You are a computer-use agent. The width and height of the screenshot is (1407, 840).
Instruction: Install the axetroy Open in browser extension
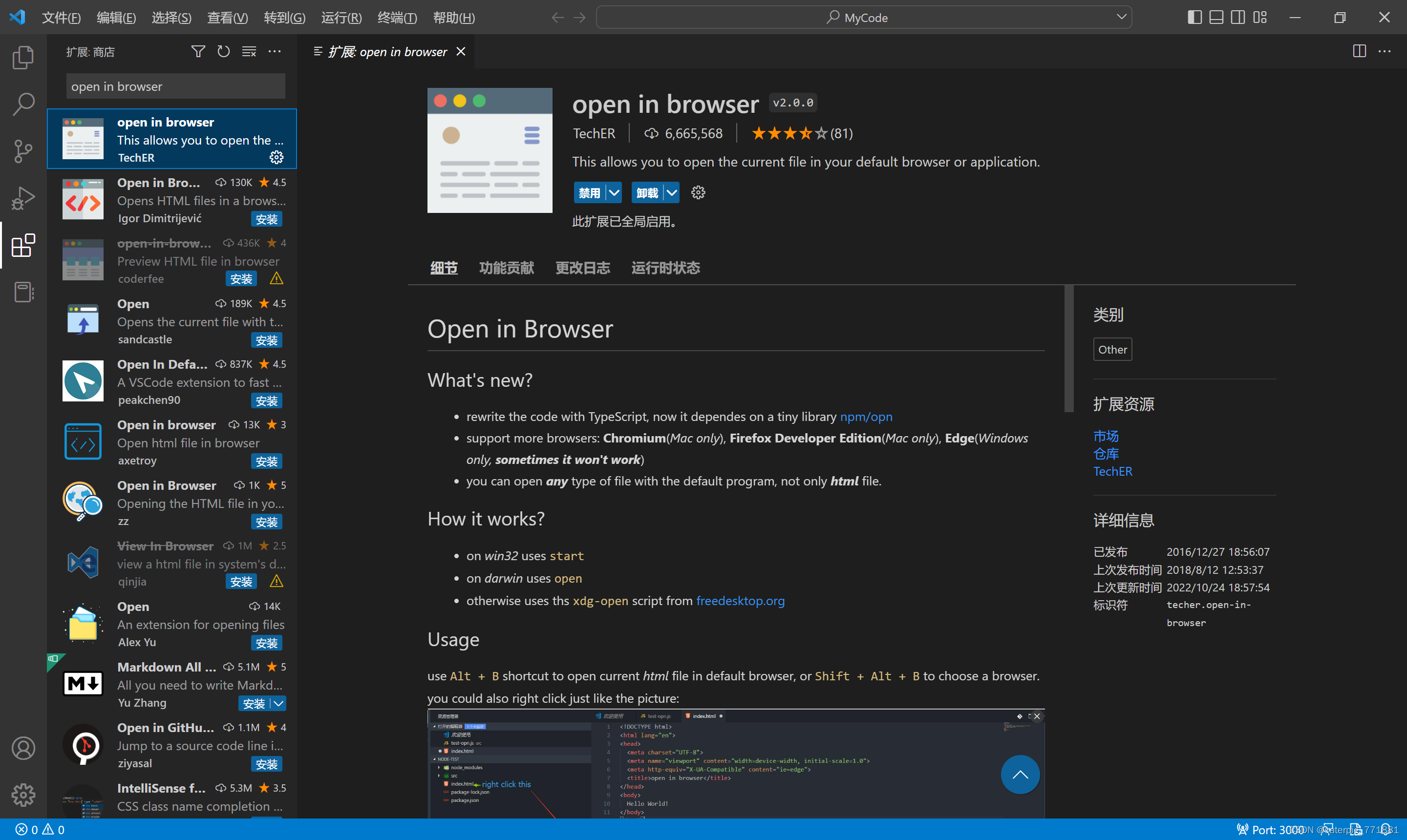[x=267, y=462]
